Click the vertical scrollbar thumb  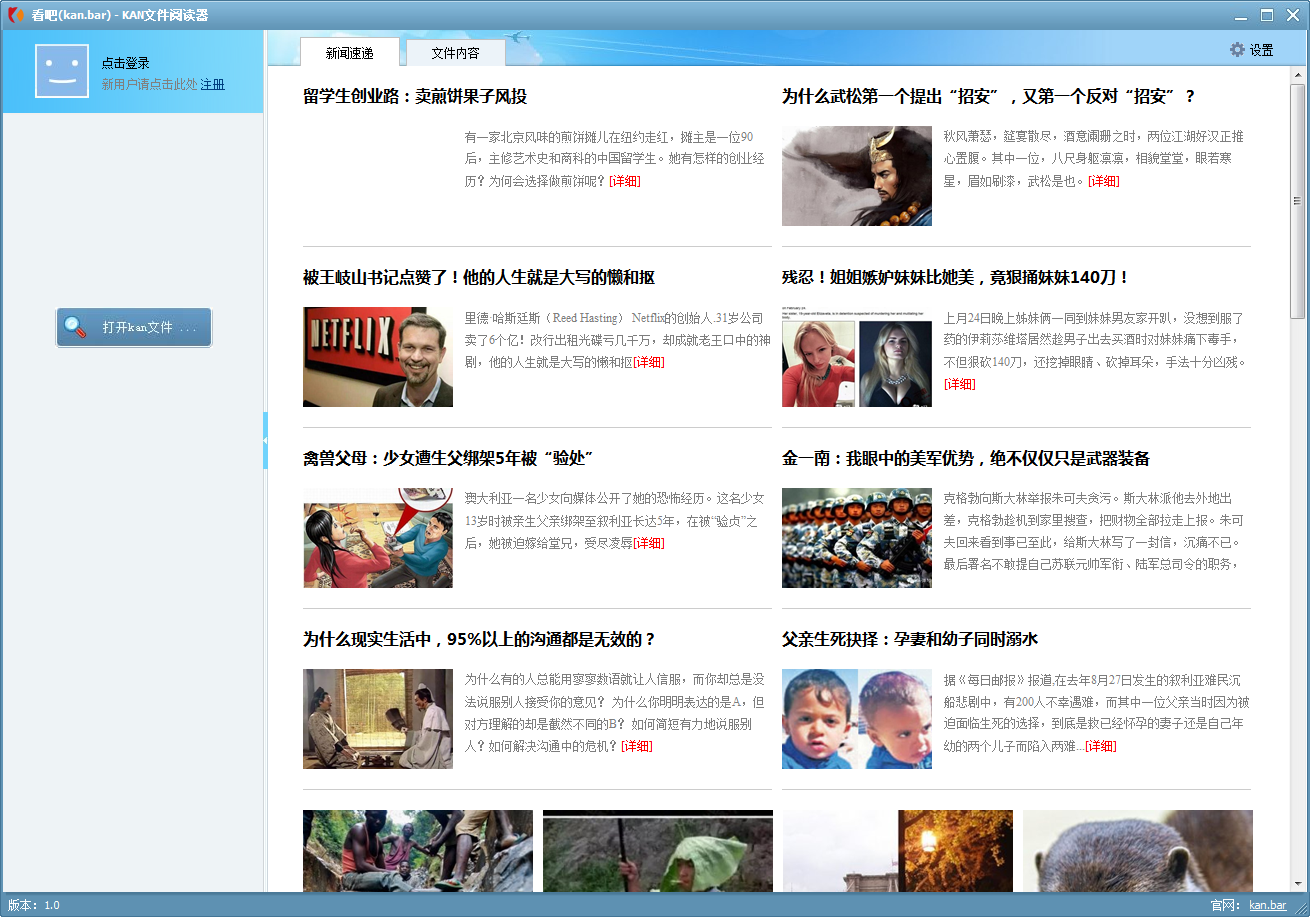[x=1298, y=202]
